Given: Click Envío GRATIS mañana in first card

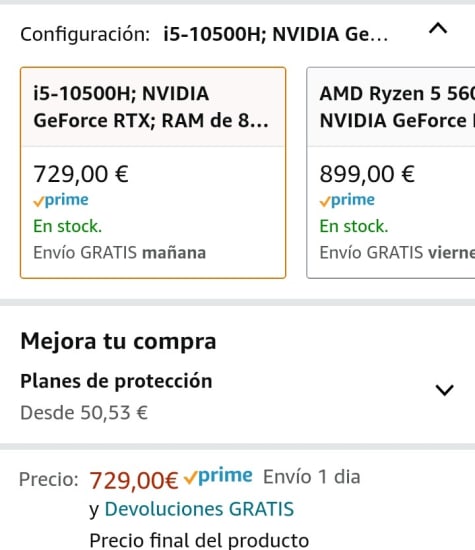Looking at the screenshot, I should pyautogui.click(x=120, y=253).
